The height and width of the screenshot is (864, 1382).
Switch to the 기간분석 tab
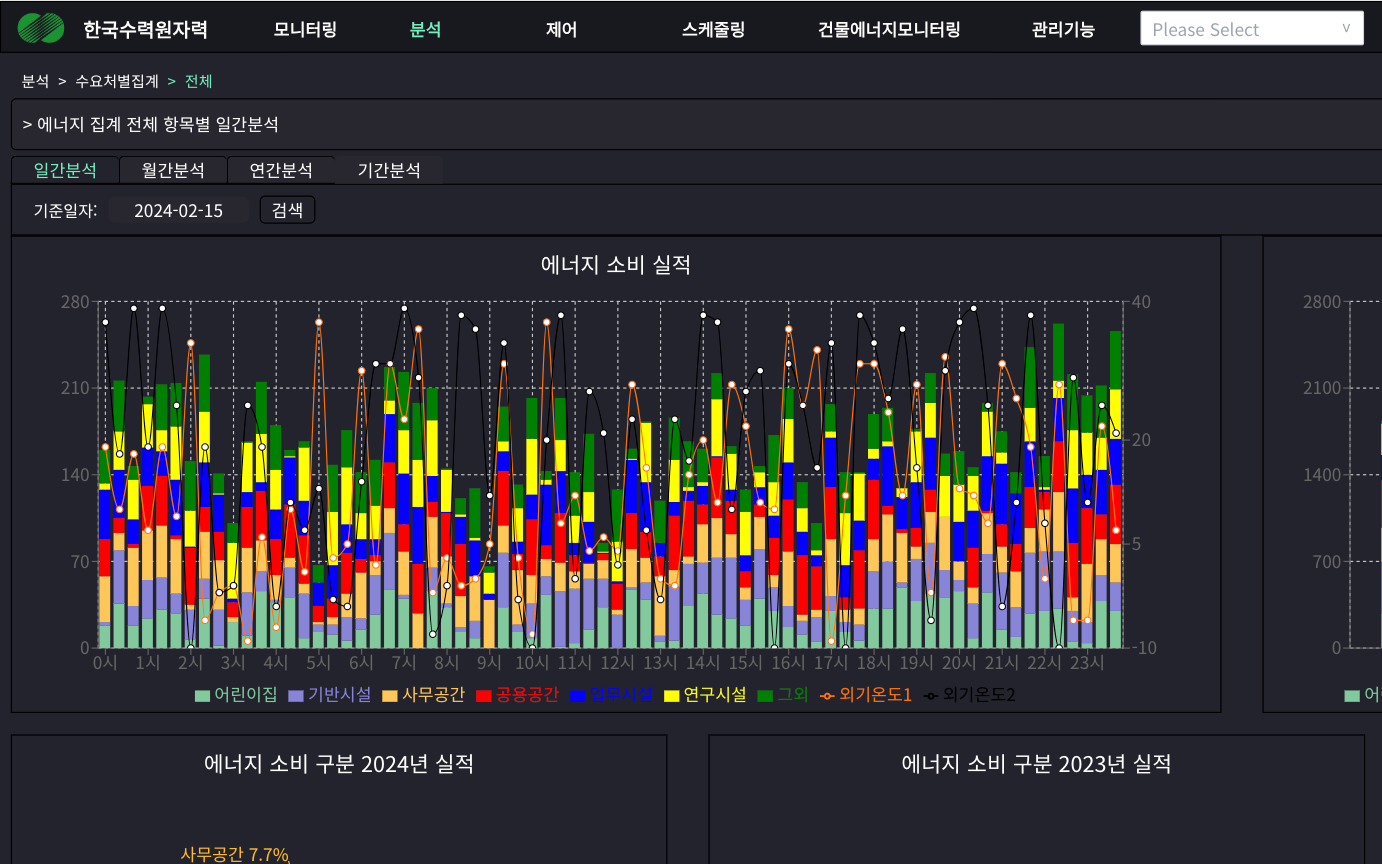[389, 170]
